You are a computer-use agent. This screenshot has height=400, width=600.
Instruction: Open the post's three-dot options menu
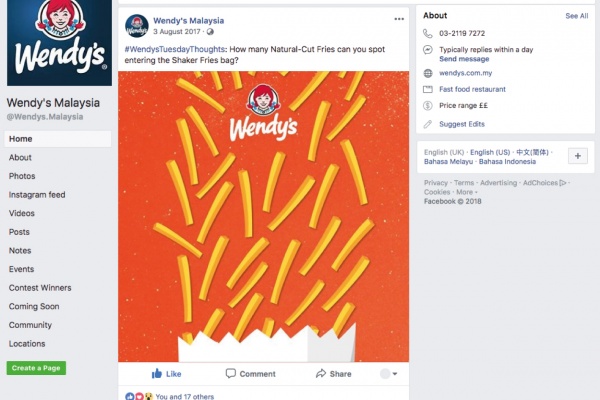tap(399, 19)
